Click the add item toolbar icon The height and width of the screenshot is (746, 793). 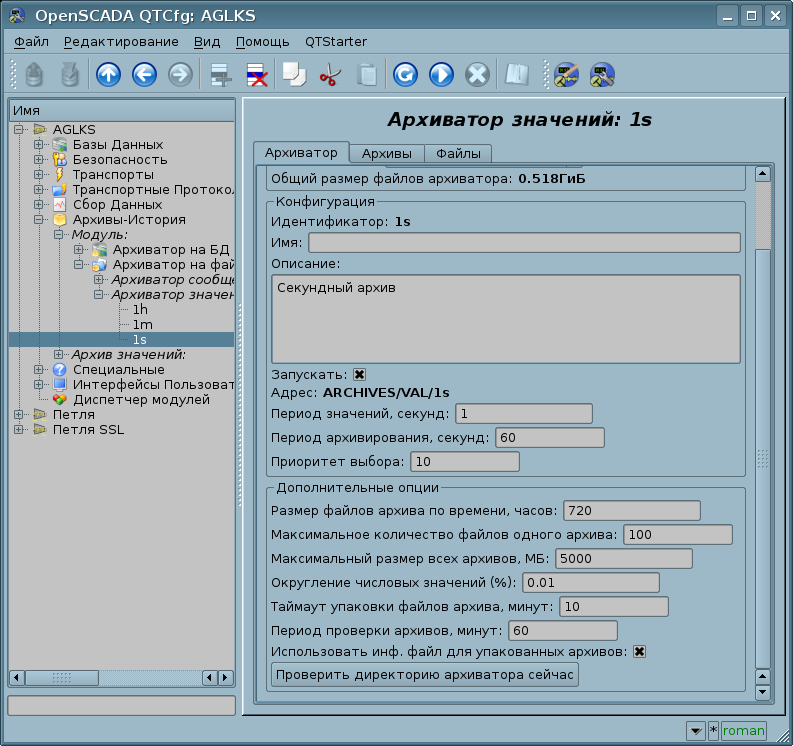pyautogui.click(x=220, y=74)
